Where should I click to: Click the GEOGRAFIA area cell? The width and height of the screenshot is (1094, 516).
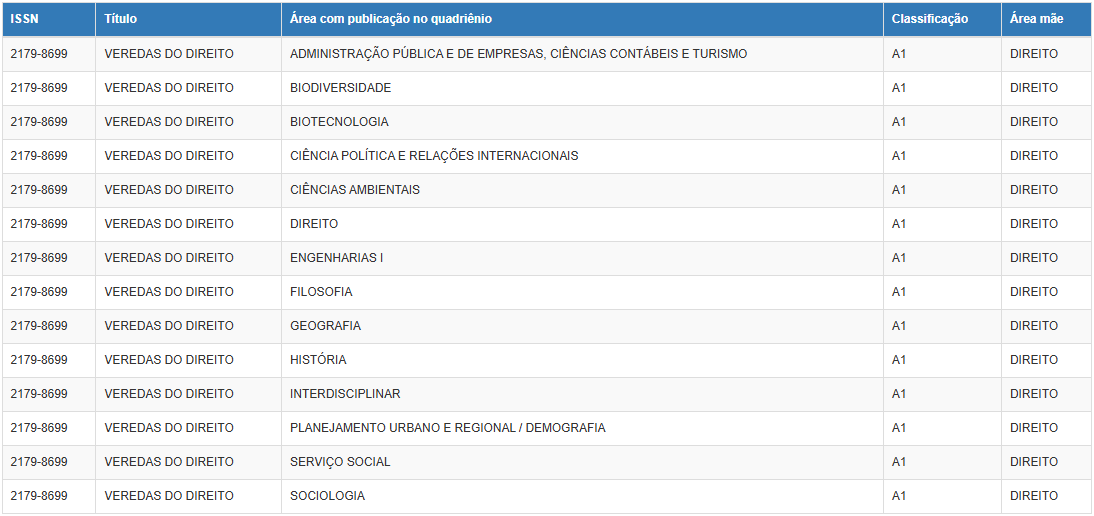tap(325, 326)
